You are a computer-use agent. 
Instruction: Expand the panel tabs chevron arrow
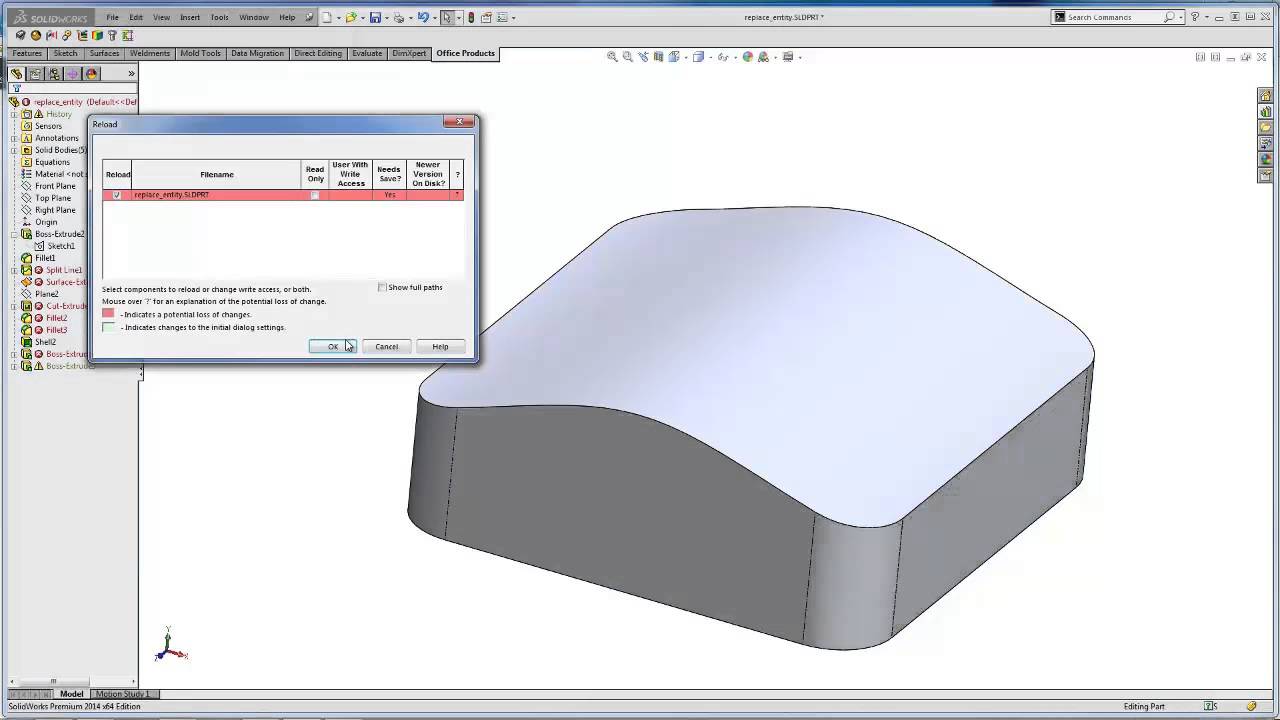click(x=131, y=73)
